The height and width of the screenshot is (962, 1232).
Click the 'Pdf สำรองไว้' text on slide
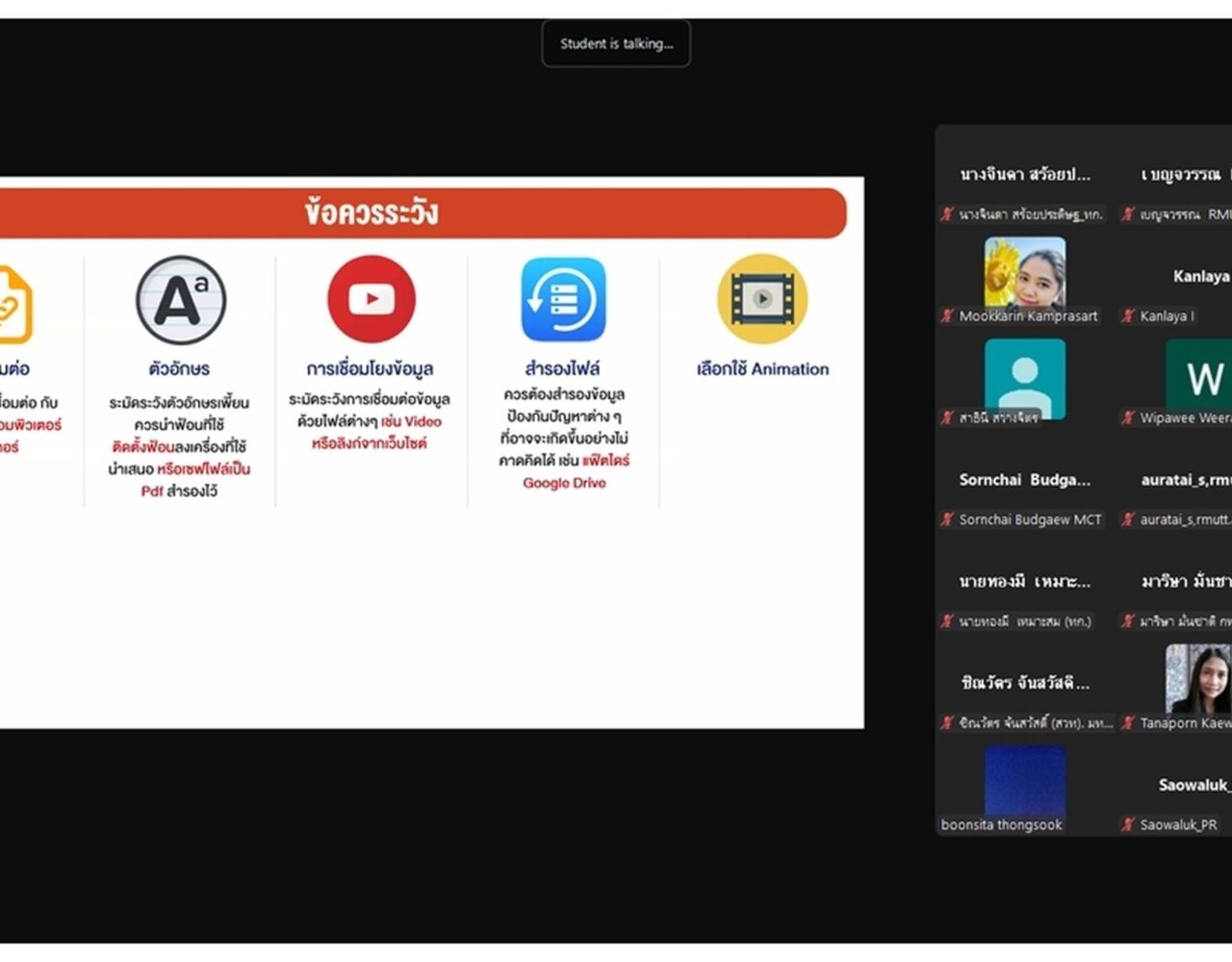tap(179, 492)
